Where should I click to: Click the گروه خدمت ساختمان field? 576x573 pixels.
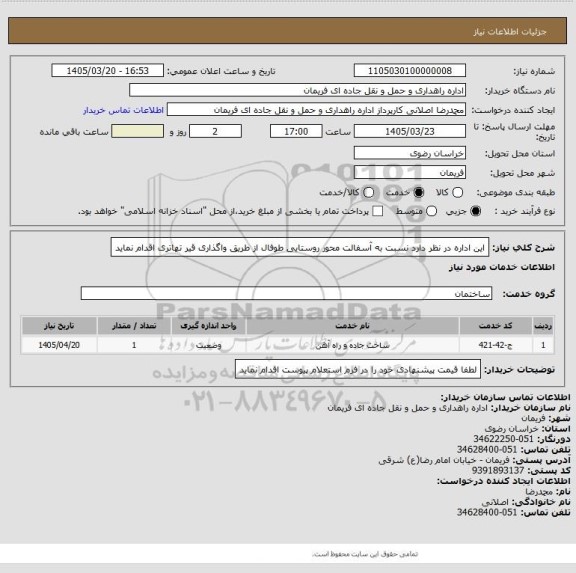tap(286, 293)
